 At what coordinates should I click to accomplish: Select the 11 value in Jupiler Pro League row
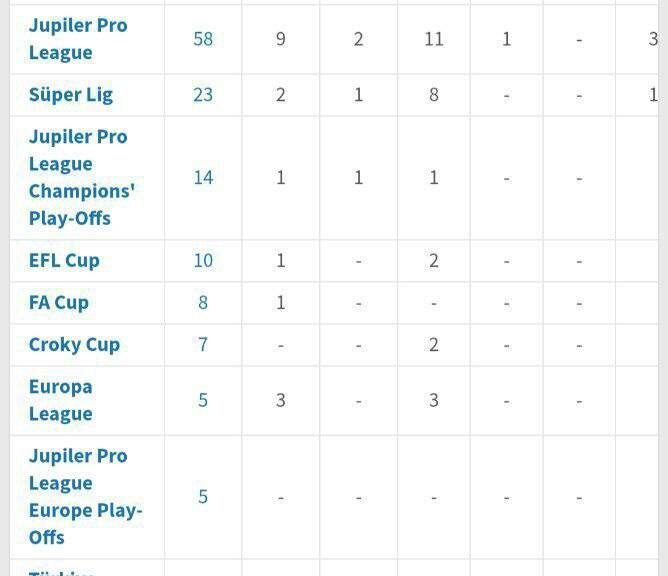434,39
